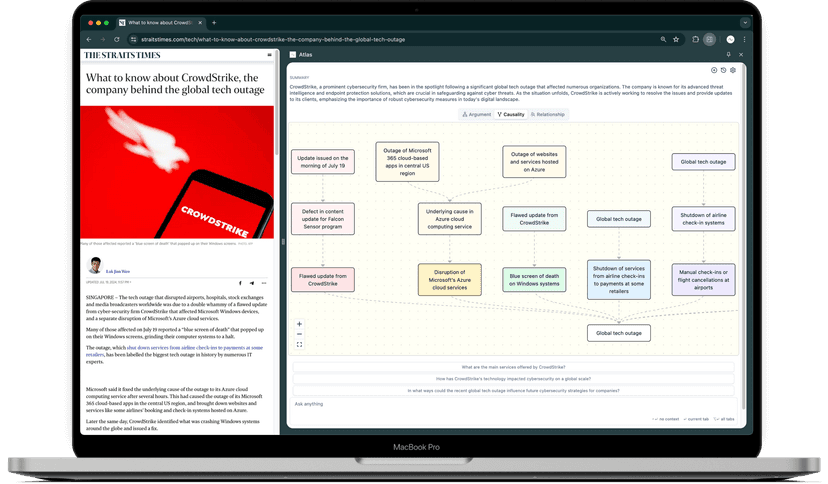Click 'Outage of websites and services hosted on Azure' node
This screenshot has height=484, width=828.
point(534,162)
